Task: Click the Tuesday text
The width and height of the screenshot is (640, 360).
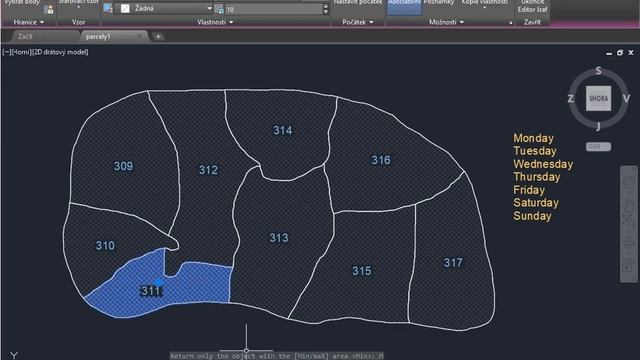Action: coord(535,151)
